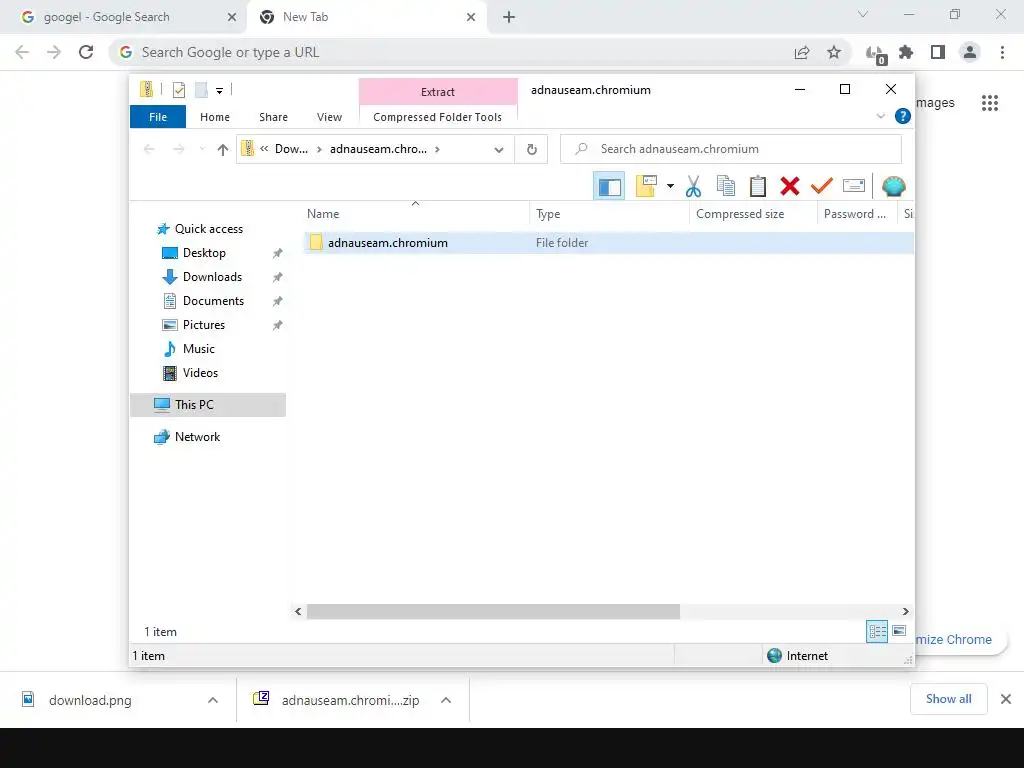Click the shell globe icon in toolbar
The height and width of the screenshot is (768, 1024).
893,187
